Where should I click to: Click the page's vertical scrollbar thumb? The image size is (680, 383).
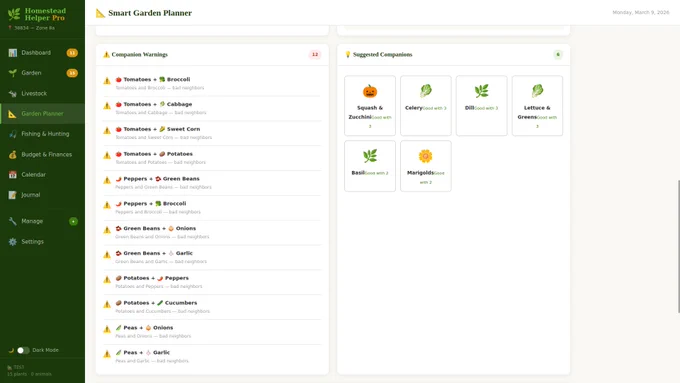pos(678,246)
